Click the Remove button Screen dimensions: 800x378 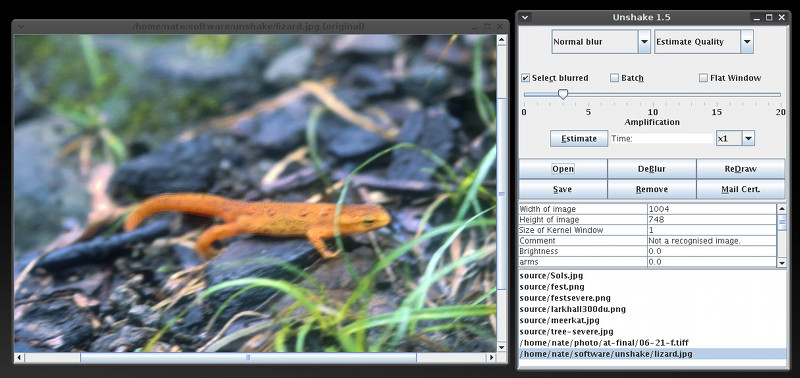652,189
